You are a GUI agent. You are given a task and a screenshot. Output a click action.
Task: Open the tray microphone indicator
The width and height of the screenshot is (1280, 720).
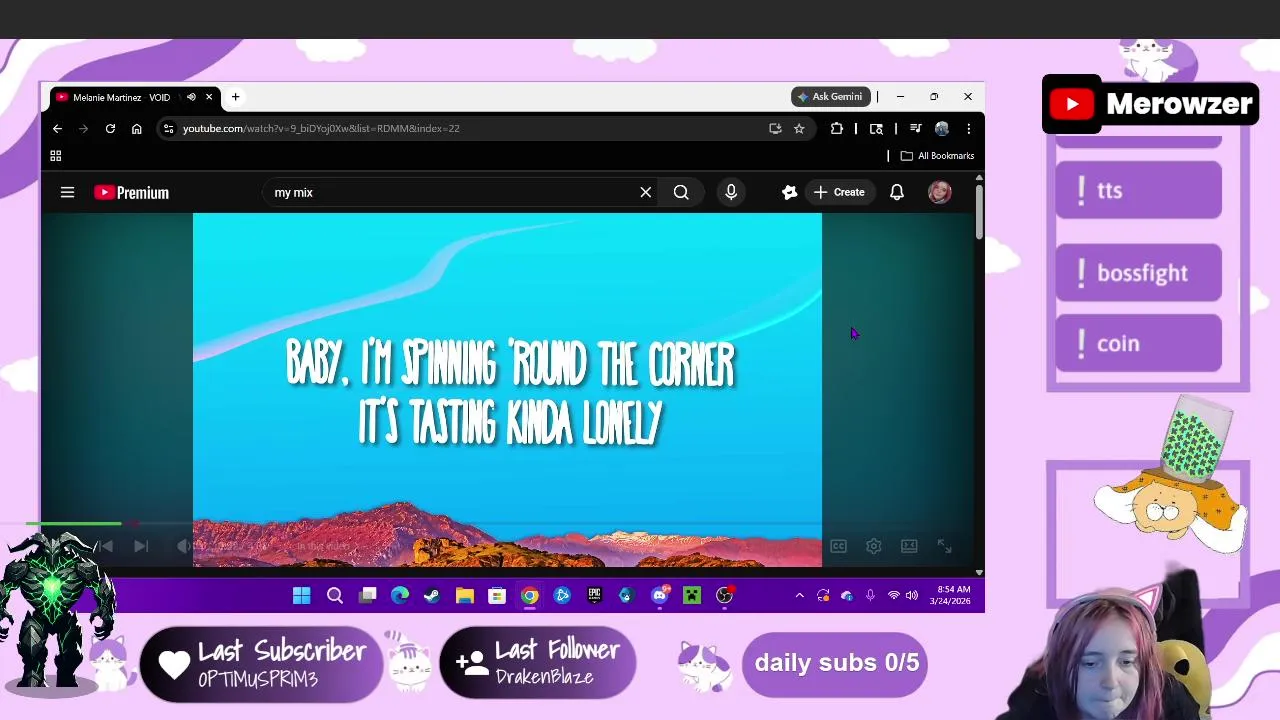pos(870,596)
